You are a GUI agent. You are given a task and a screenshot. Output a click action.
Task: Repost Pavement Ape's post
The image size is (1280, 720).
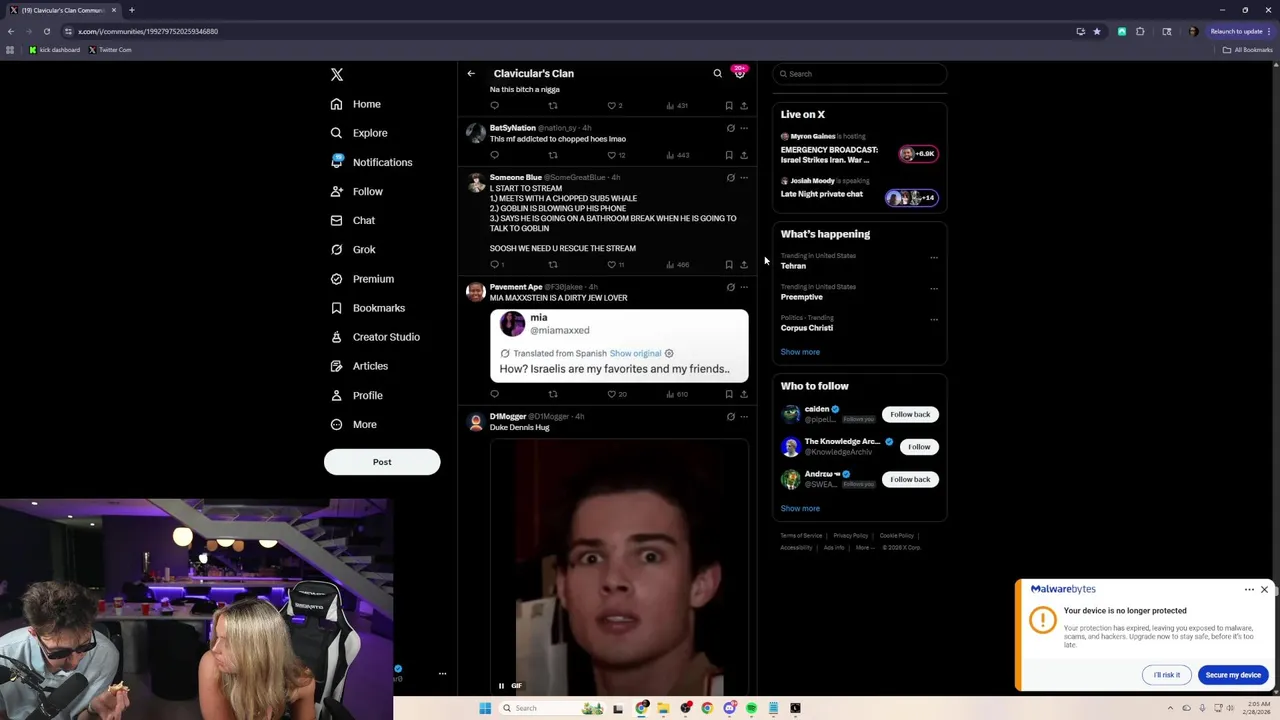[553, 394]
